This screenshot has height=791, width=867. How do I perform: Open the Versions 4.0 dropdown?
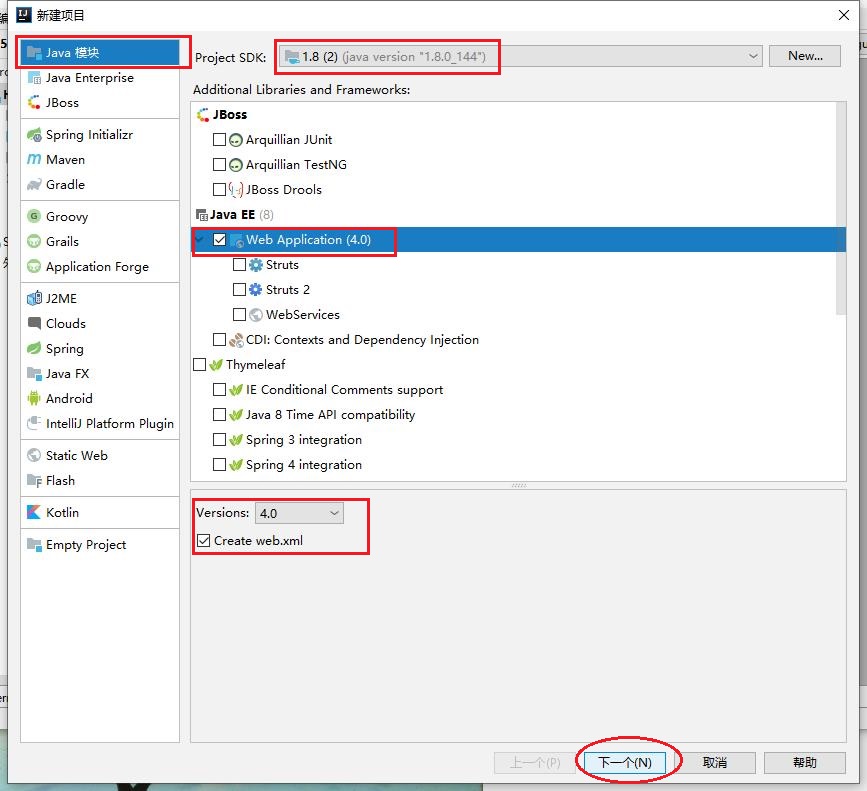coord(299,513)
